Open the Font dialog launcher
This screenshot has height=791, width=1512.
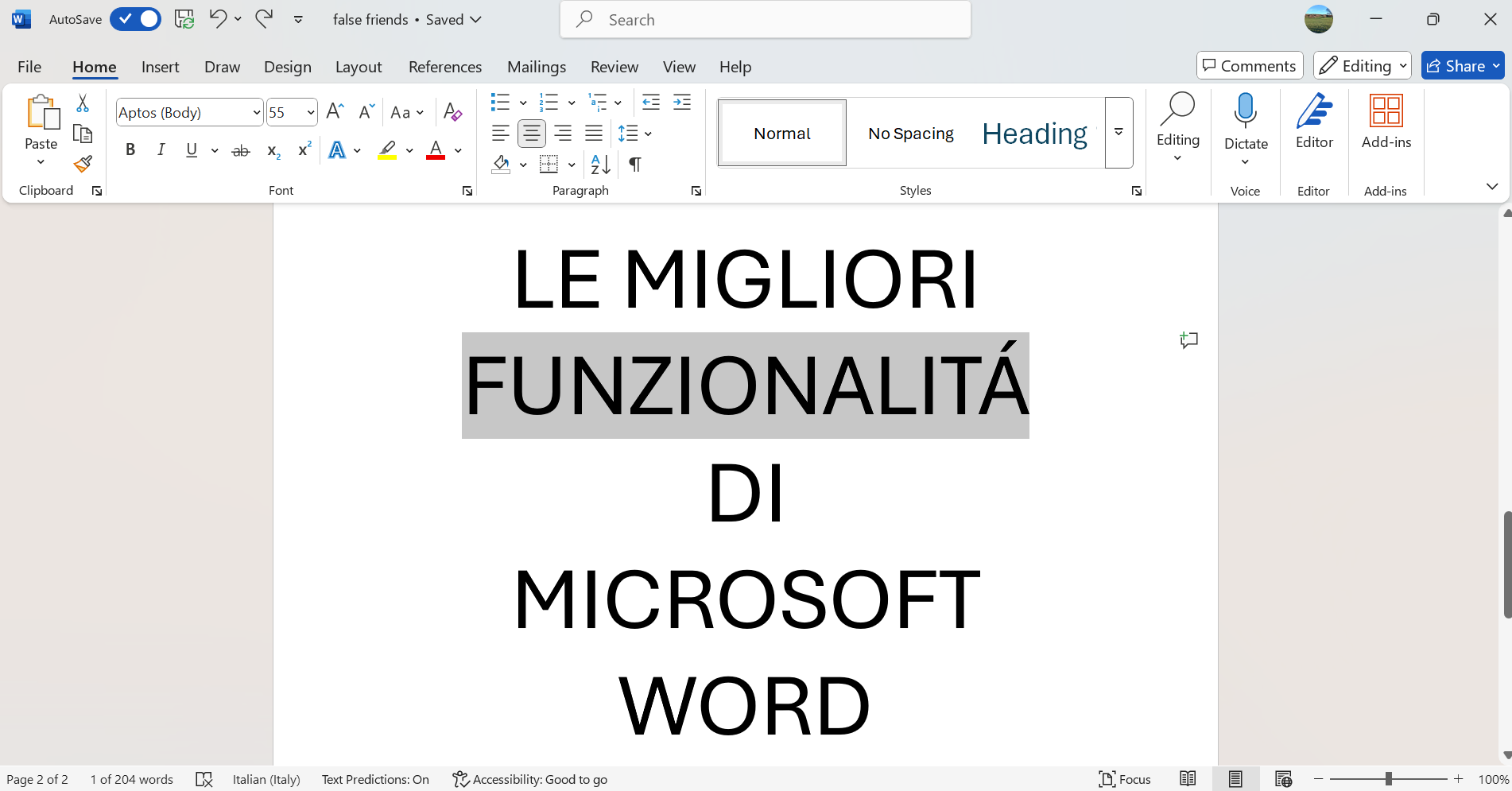[x=467, y=191]
